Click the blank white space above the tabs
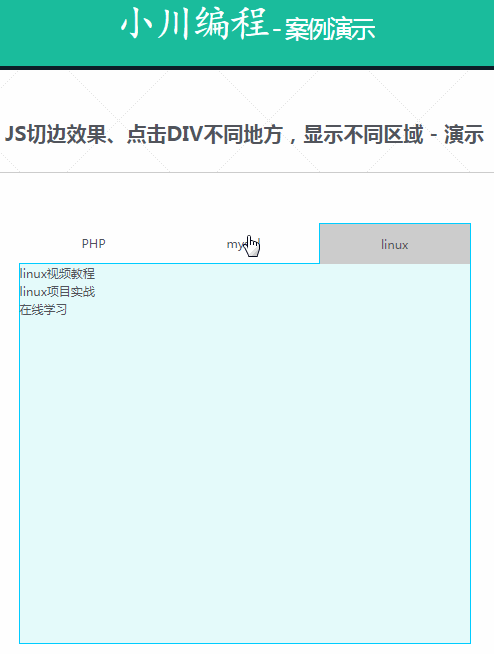Image resolution: width=494 pixels, height=654 pixels. 247,198
